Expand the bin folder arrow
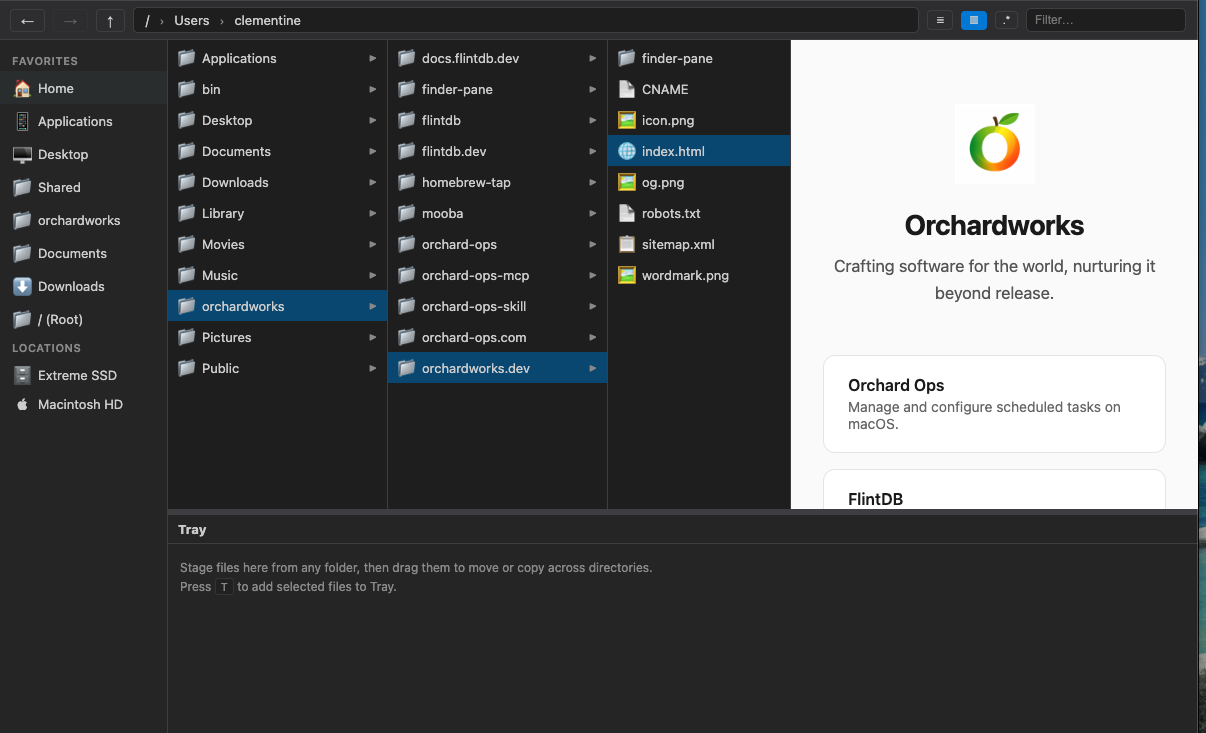The width and height of the screenshot is (1206, 733). click(373, 90)
